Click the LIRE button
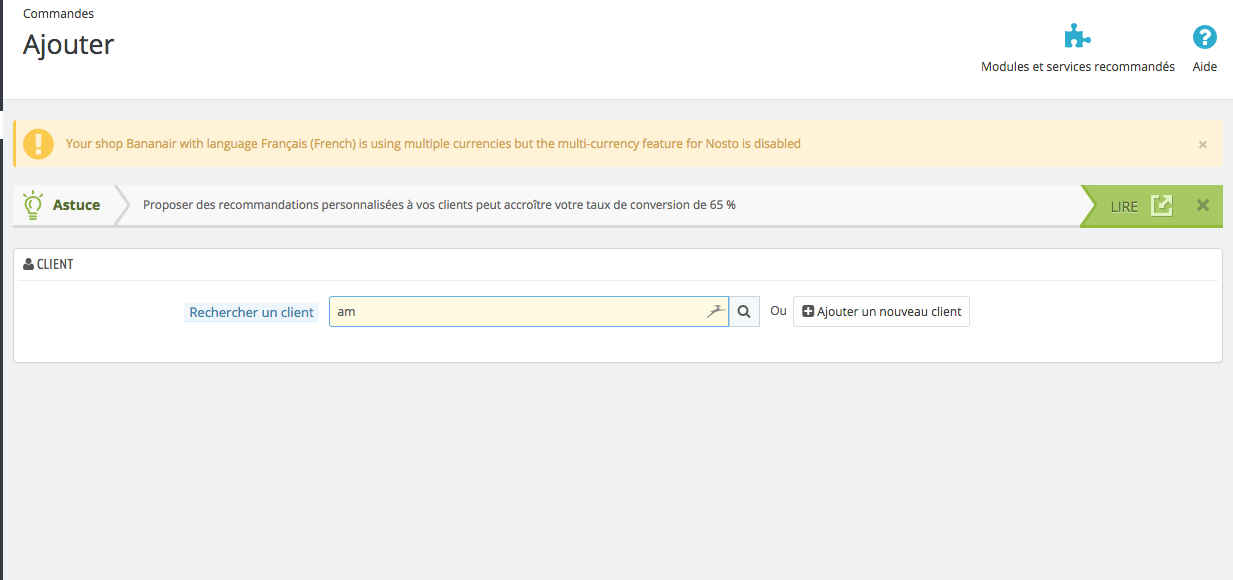1233x580 pixels. tap(1124, 206)
